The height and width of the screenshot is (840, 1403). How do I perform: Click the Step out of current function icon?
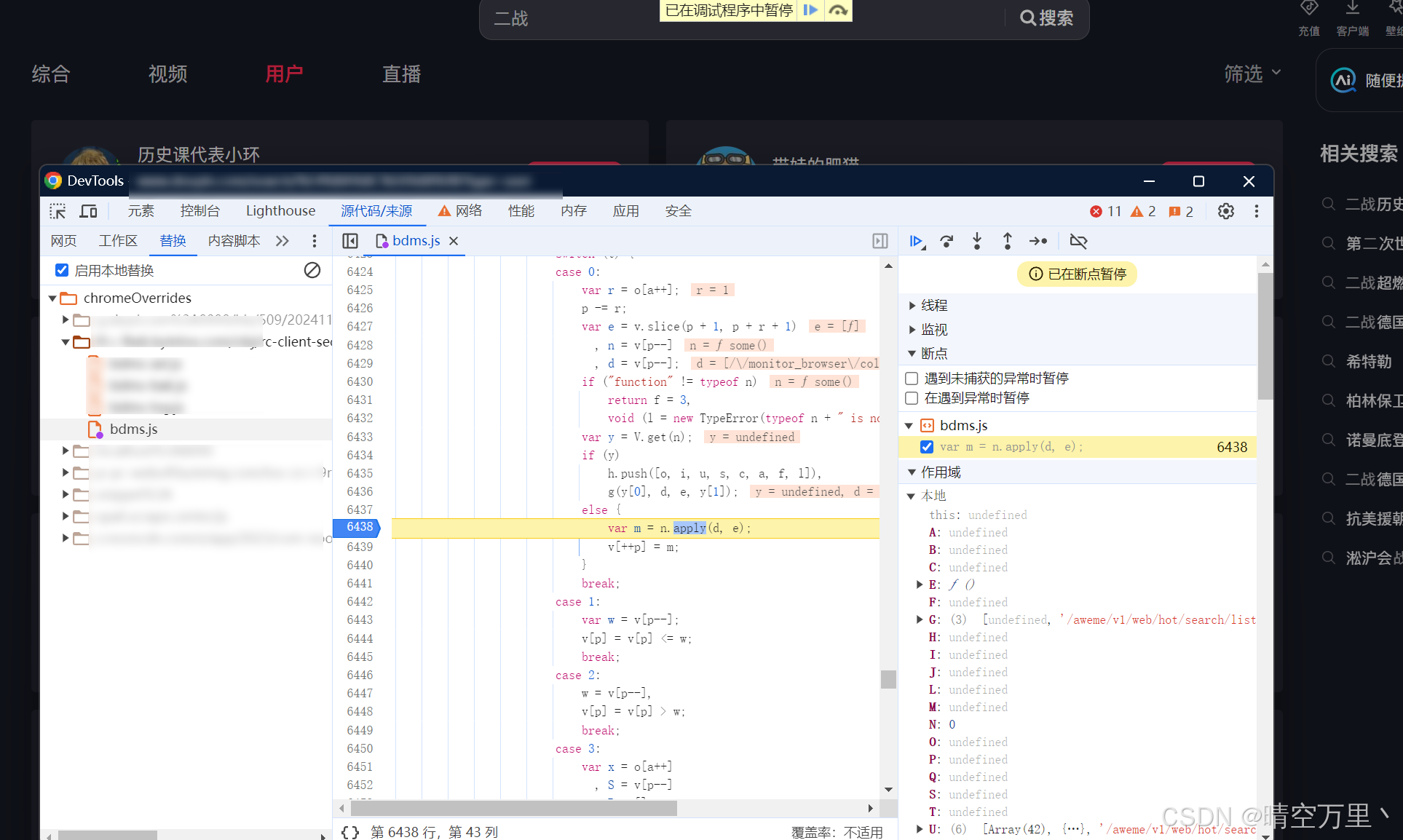(x=1007, y=241)
